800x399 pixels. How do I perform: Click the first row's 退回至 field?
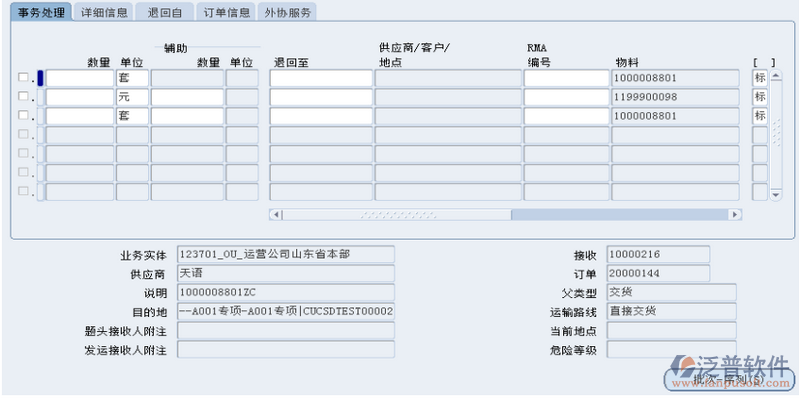pyautogui.click(x=321, y=78)
